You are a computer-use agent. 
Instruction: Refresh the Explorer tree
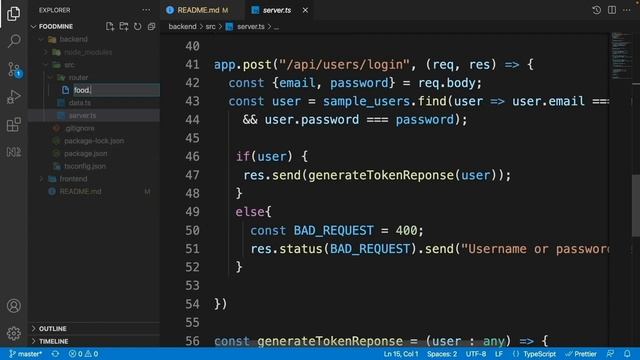(x=138, y=27)
